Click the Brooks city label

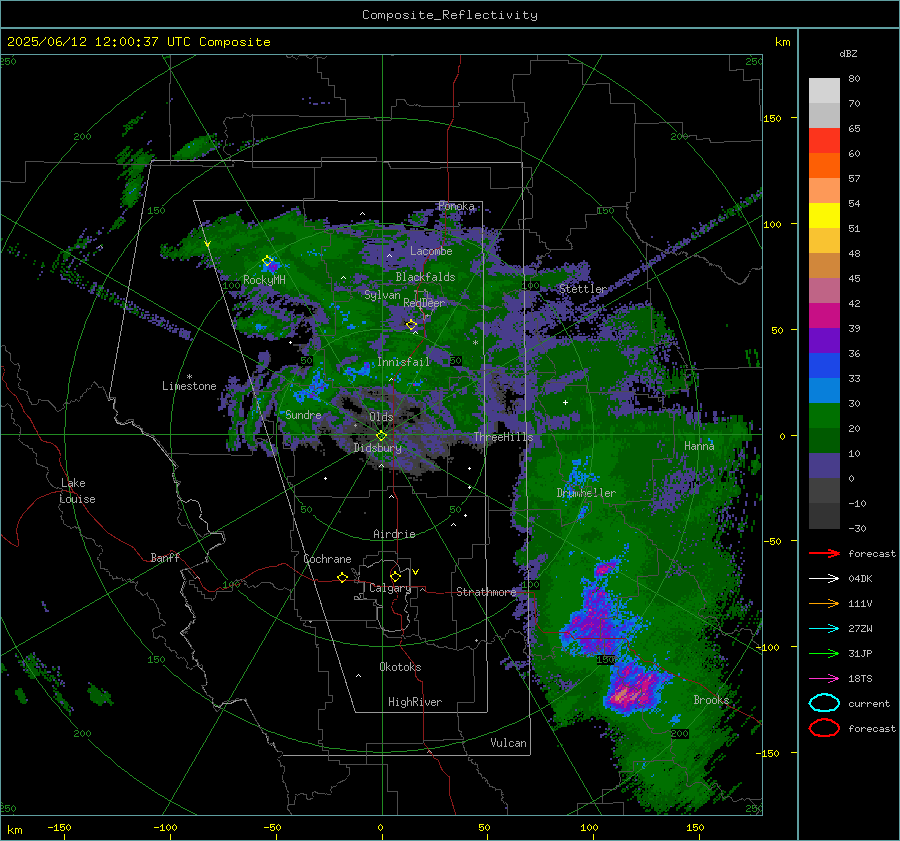pos(711,700)
